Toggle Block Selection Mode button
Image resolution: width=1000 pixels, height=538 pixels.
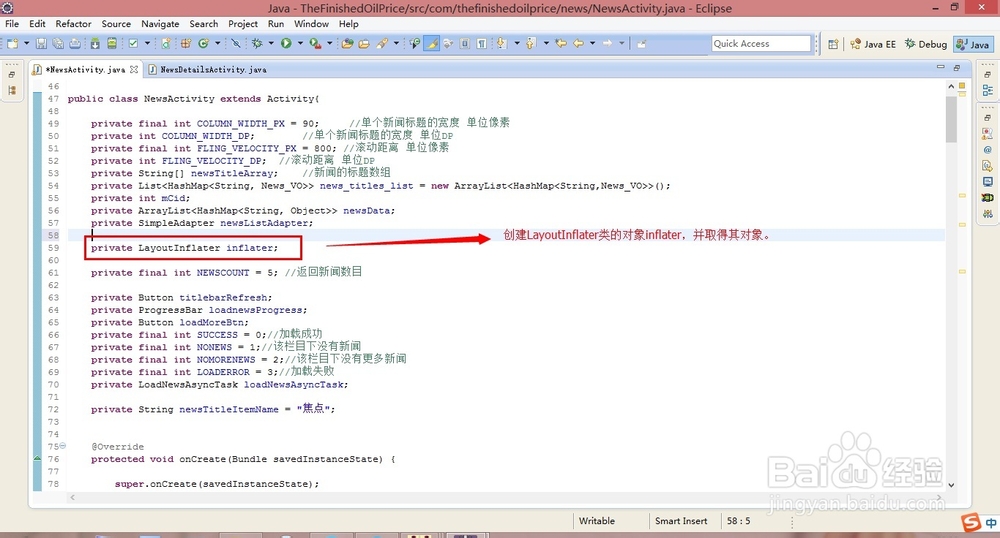click(465, 43)
